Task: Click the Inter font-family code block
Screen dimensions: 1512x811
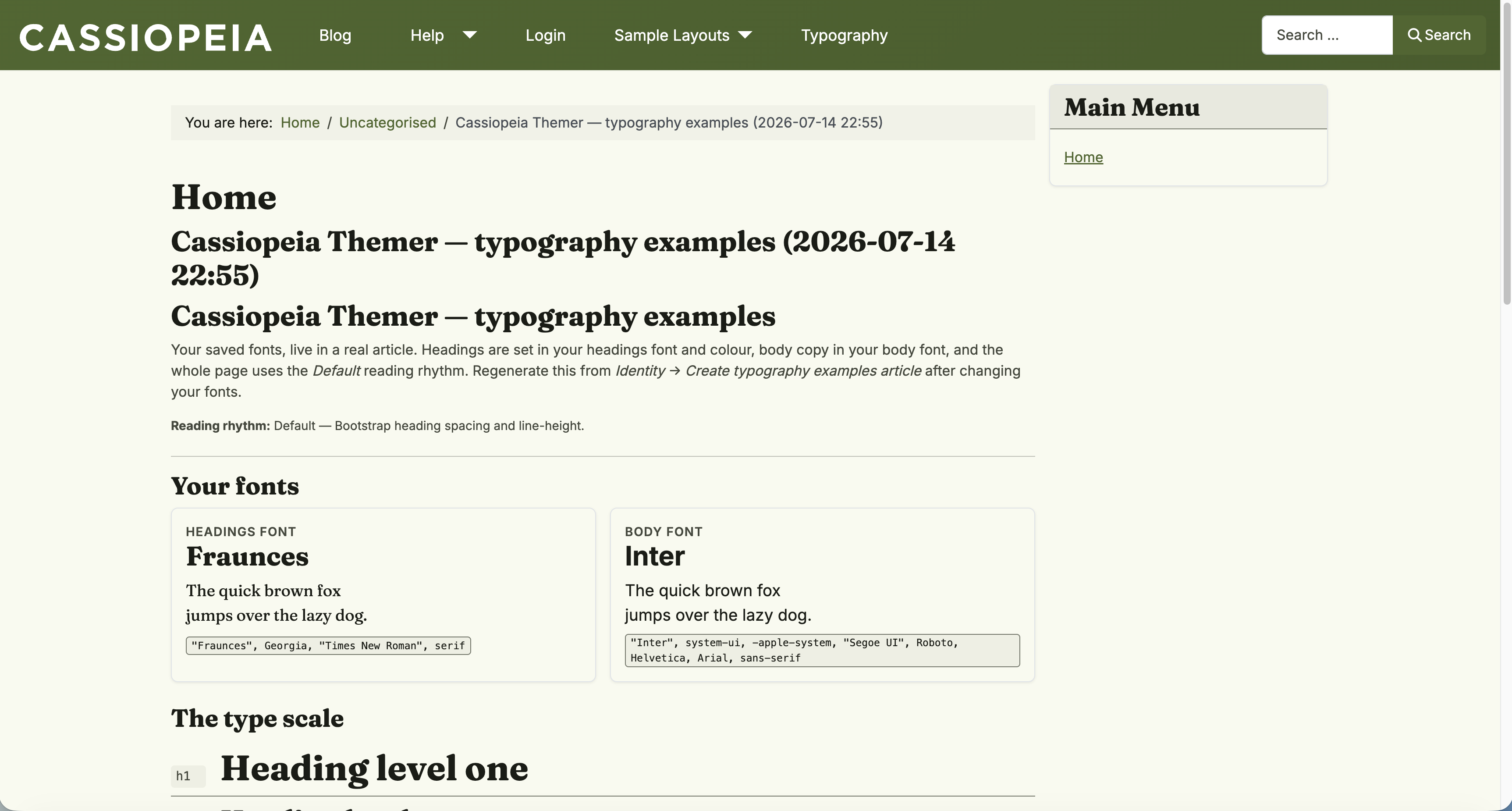Action: point(822,650)
